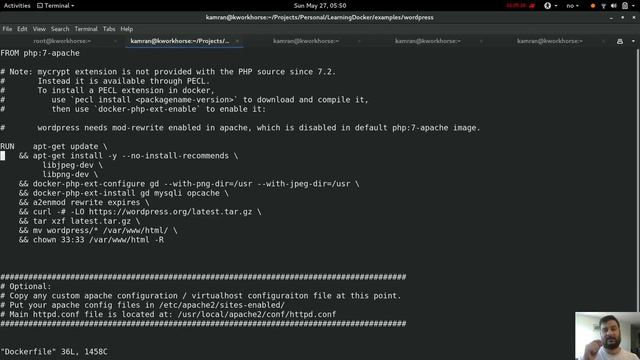This screenshot has width=640, height=360.
Task: Click 'chown 33:33 /var/www/html -R' line
Action: (x=91, y=240)
